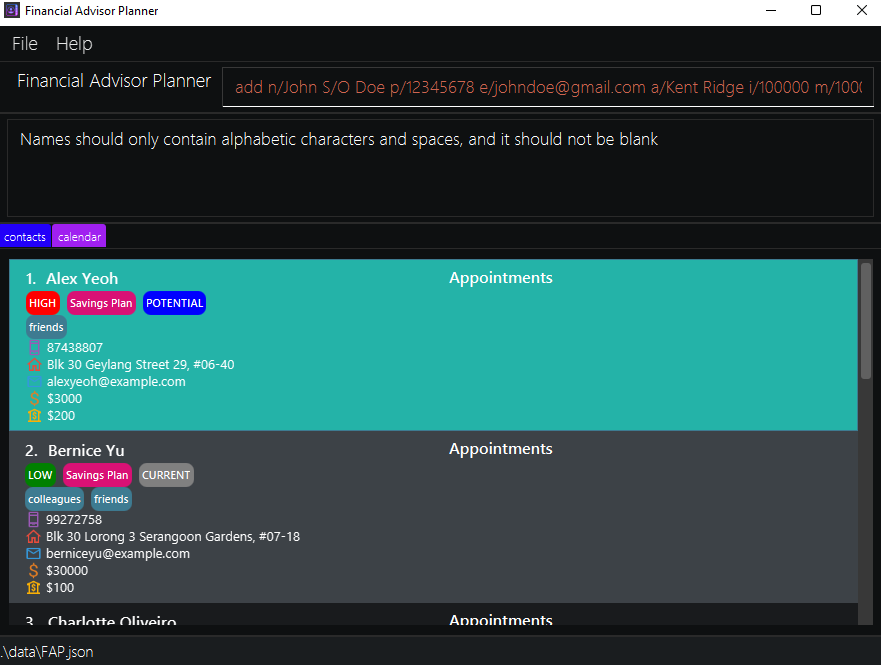
Task: Click the HIGH risk tag on Alex Yeoh
Action: click(43, 303)
